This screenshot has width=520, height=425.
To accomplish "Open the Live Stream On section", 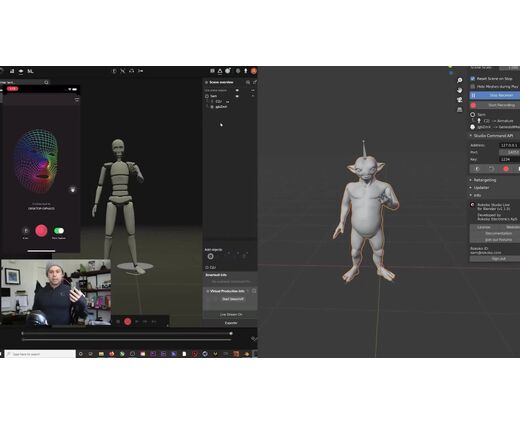I will 230,314.
